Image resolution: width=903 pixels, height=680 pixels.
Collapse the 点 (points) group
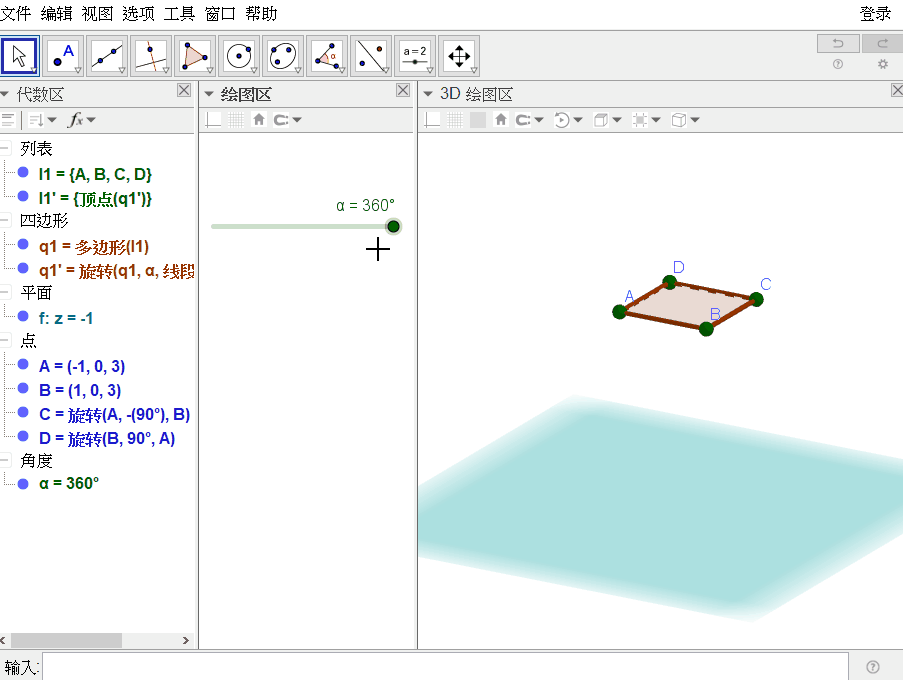click(x=5, y=340)
